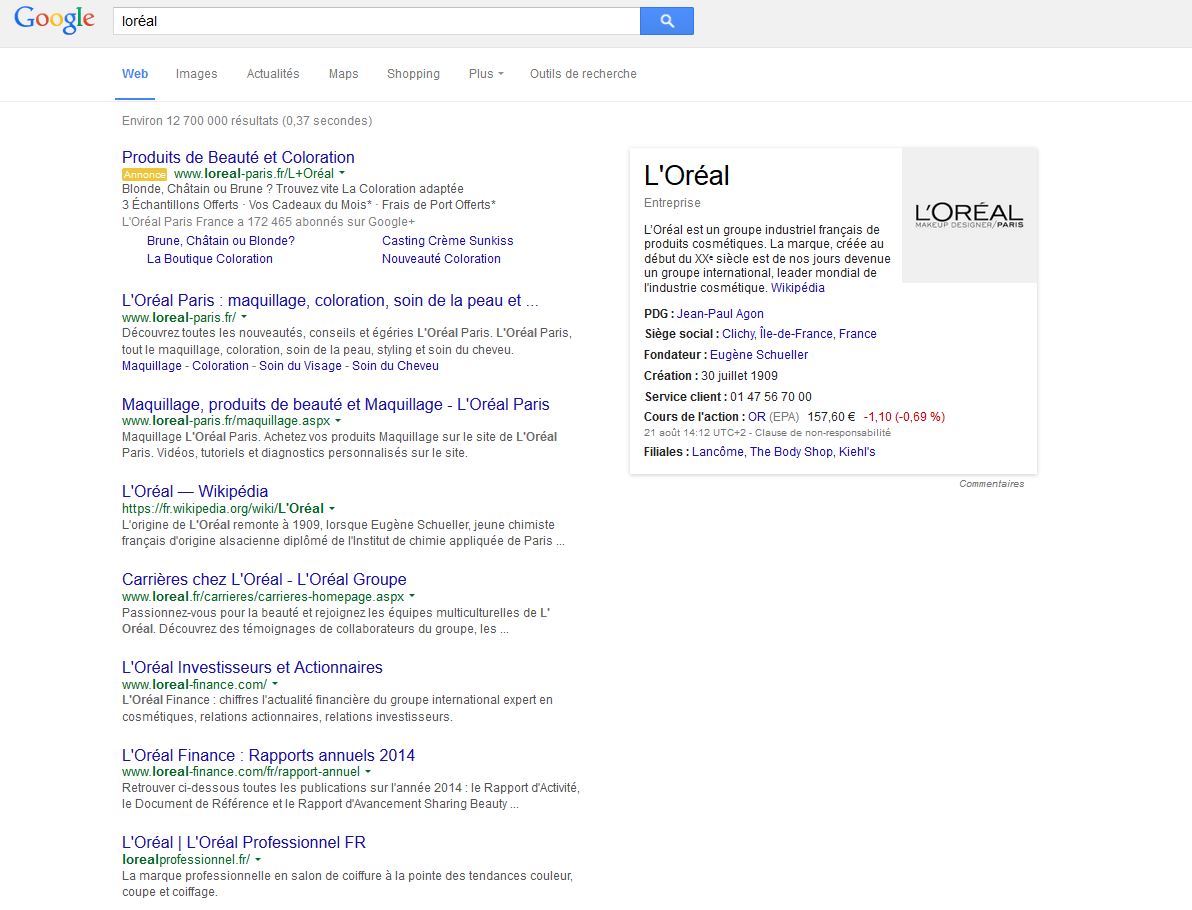Expand arrow next to carrieres-homepage.aspx URL

(x=412, y=596)
